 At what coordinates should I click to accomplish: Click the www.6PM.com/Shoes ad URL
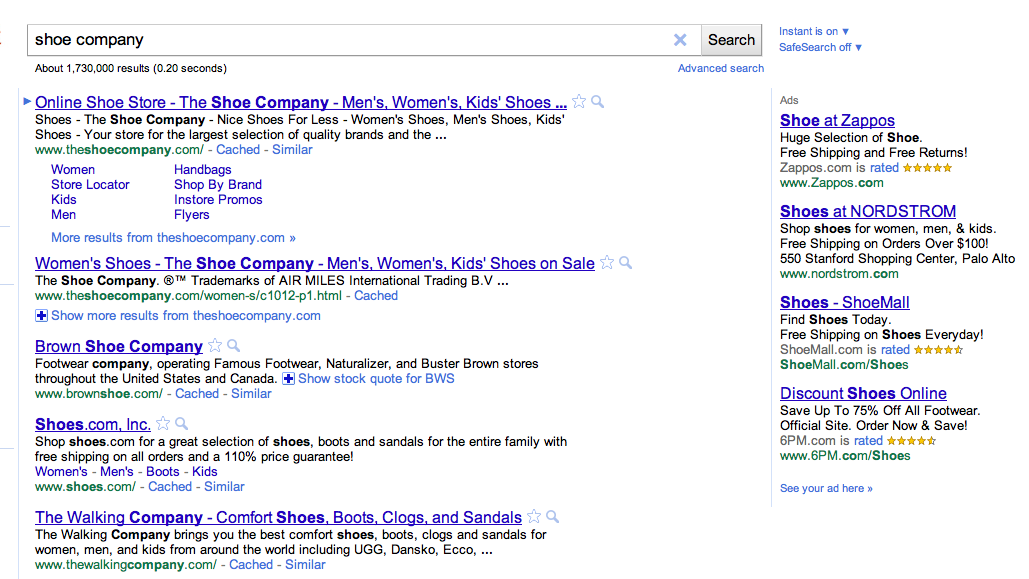[845, 456]
